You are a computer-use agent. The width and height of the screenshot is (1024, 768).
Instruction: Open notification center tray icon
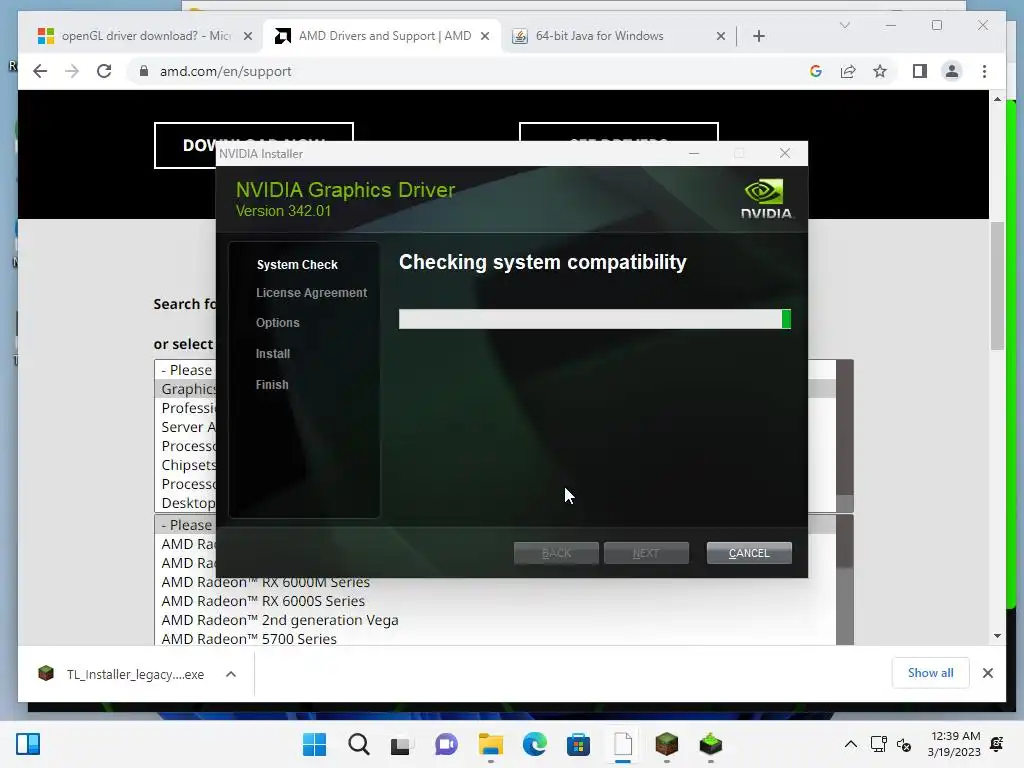(x=997, y=744)
